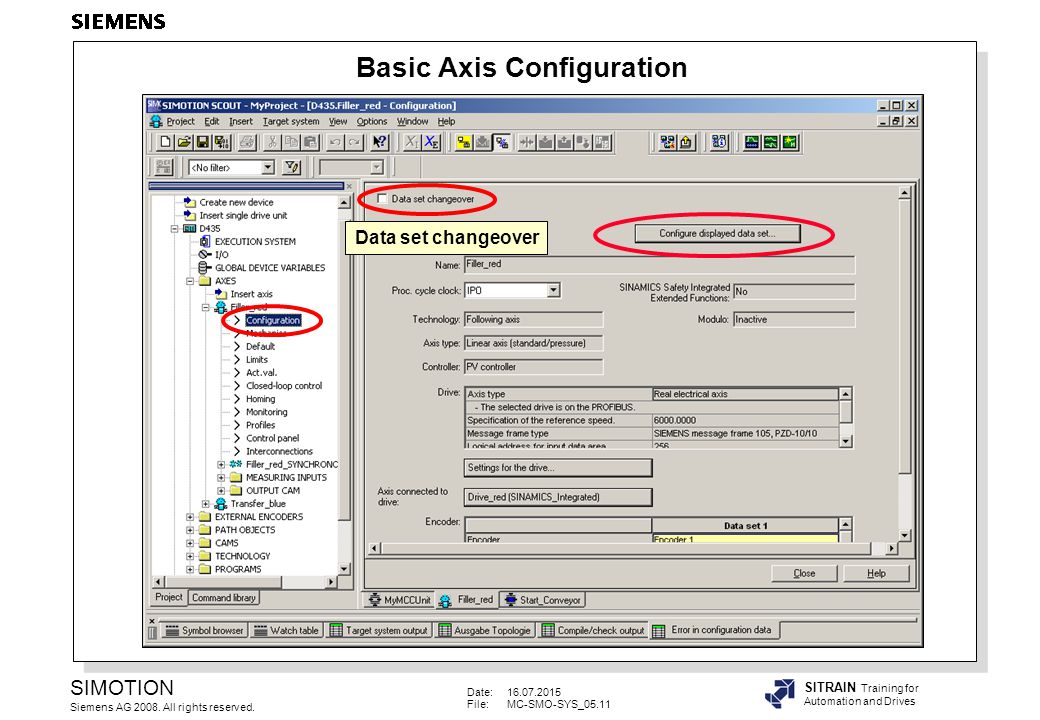Click Configure displayed data set button

(717, 233)
